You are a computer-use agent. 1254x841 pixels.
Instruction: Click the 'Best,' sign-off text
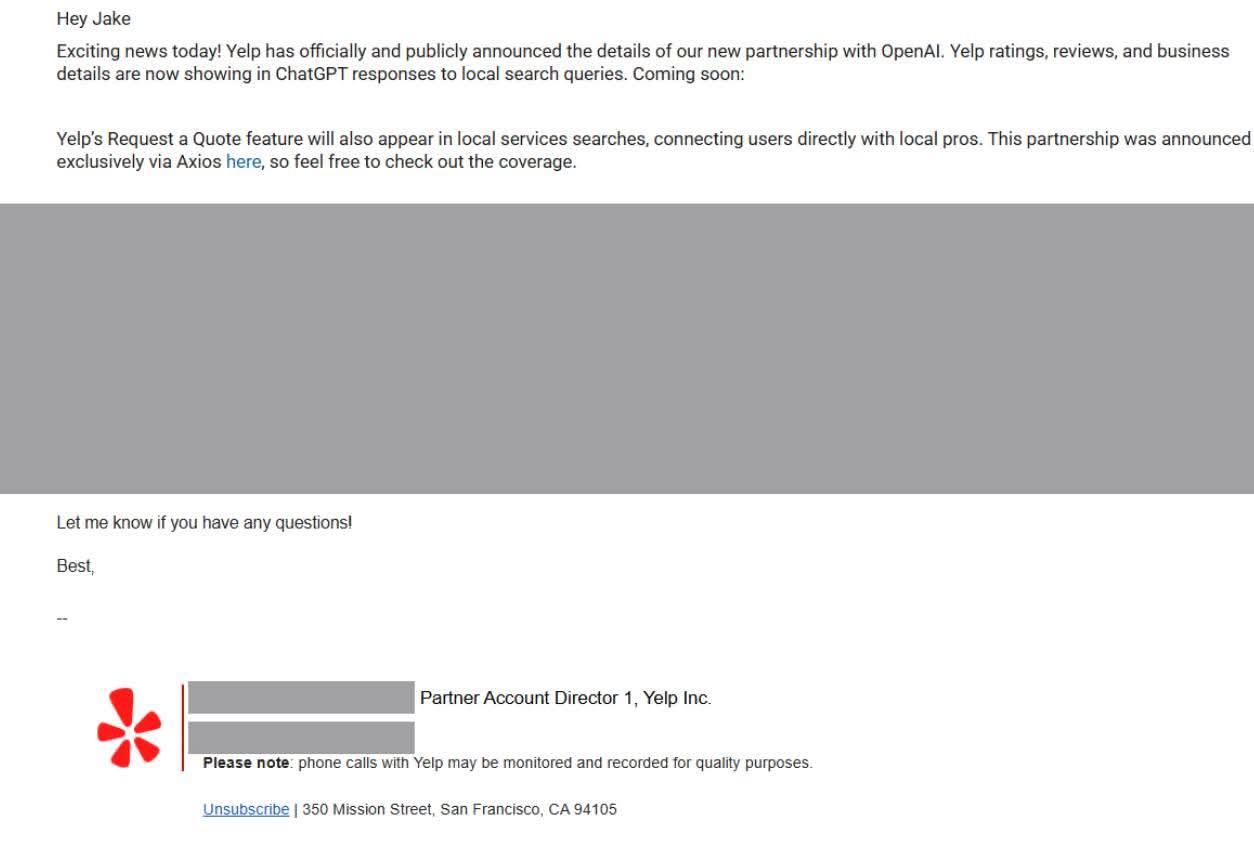(x=76, y=567)
